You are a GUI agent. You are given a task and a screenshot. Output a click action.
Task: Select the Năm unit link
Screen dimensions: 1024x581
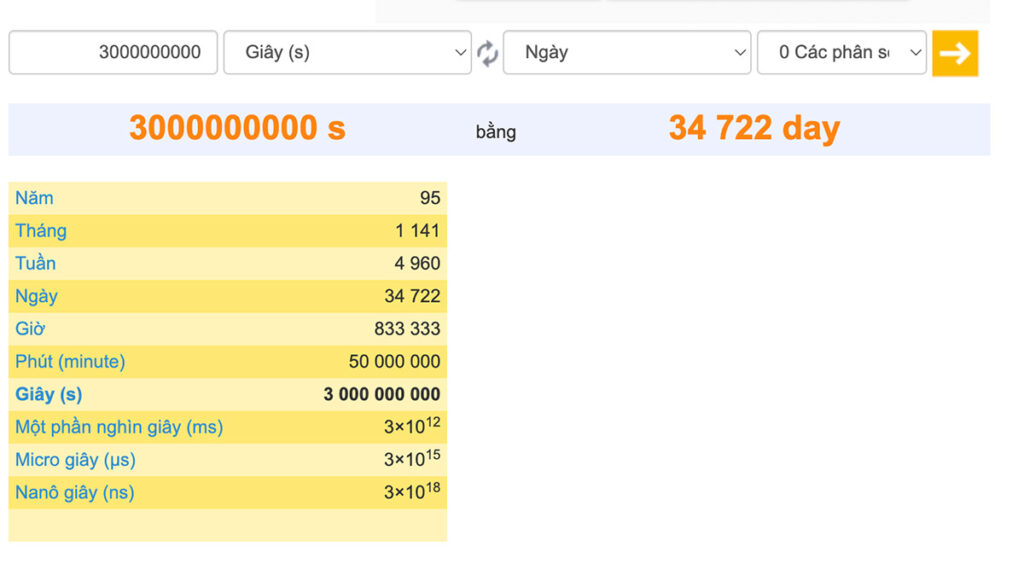34,198
